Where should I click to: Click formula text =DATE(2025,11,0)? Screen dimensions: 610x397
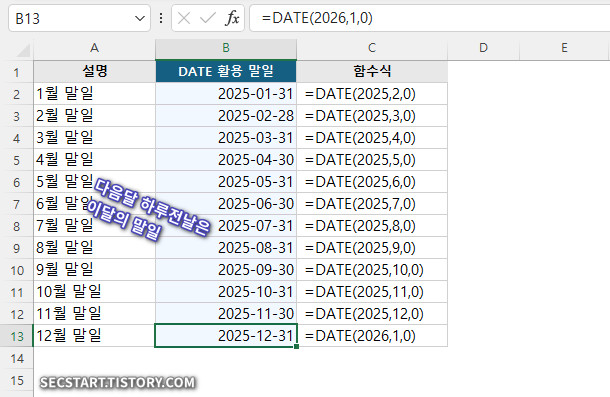pos(364,292)
